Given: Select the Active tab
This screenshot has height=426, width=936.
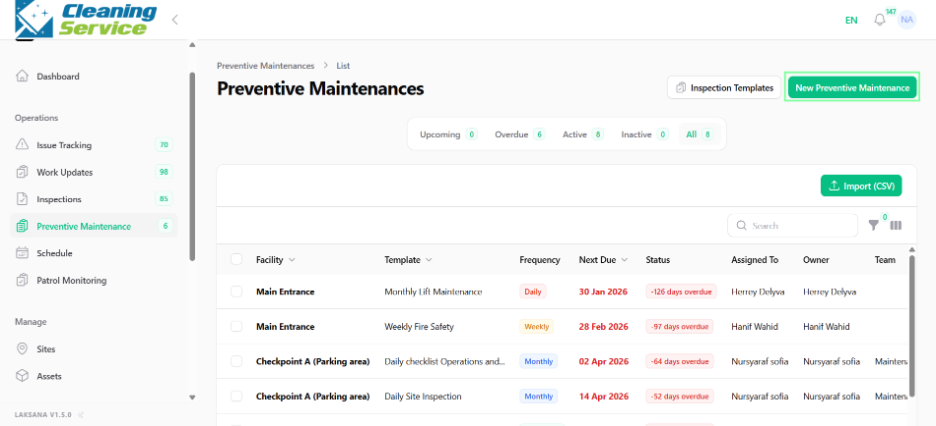Looking at the screenshot, I should coord(583,135).
